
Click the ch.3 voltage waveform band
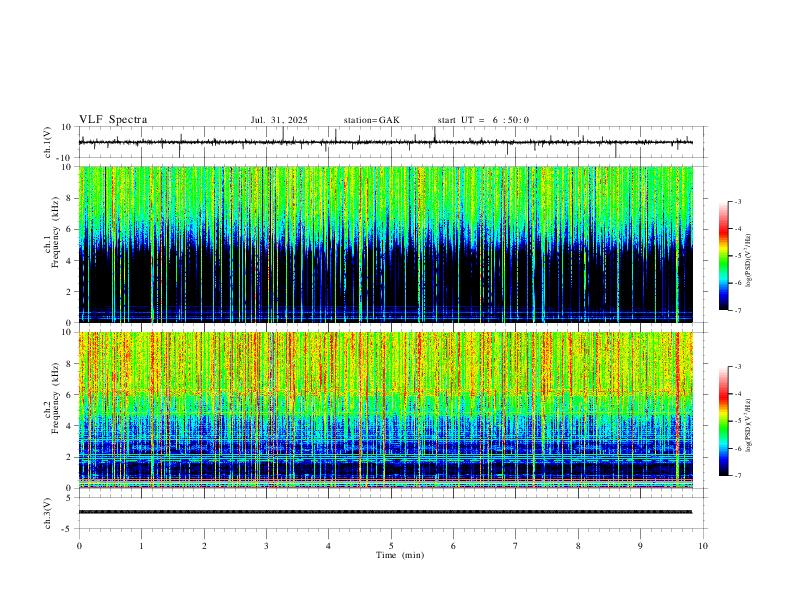386,512
